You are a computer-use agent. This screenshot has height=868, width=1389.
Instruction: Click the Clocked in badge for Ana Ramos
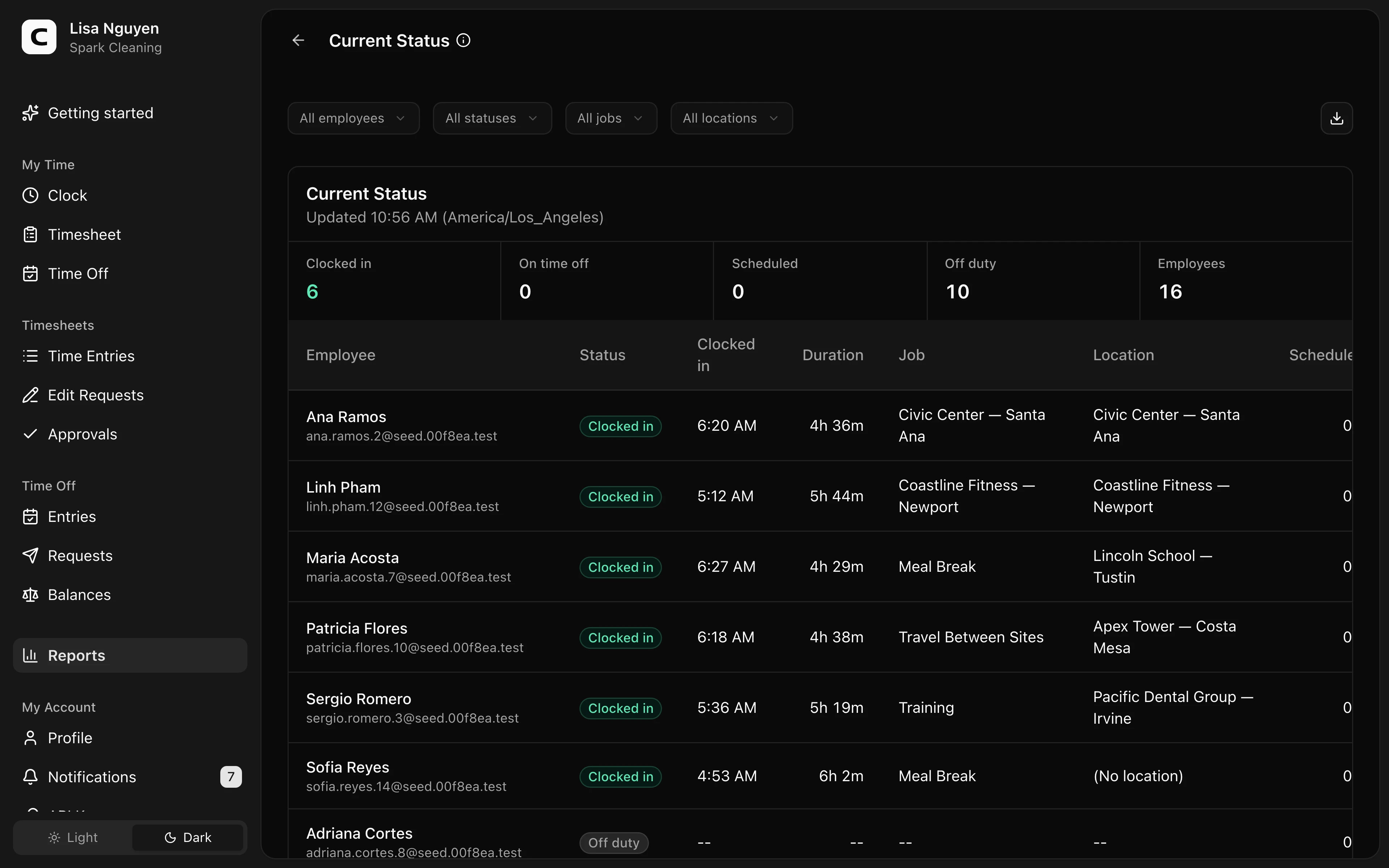[620, 426]
